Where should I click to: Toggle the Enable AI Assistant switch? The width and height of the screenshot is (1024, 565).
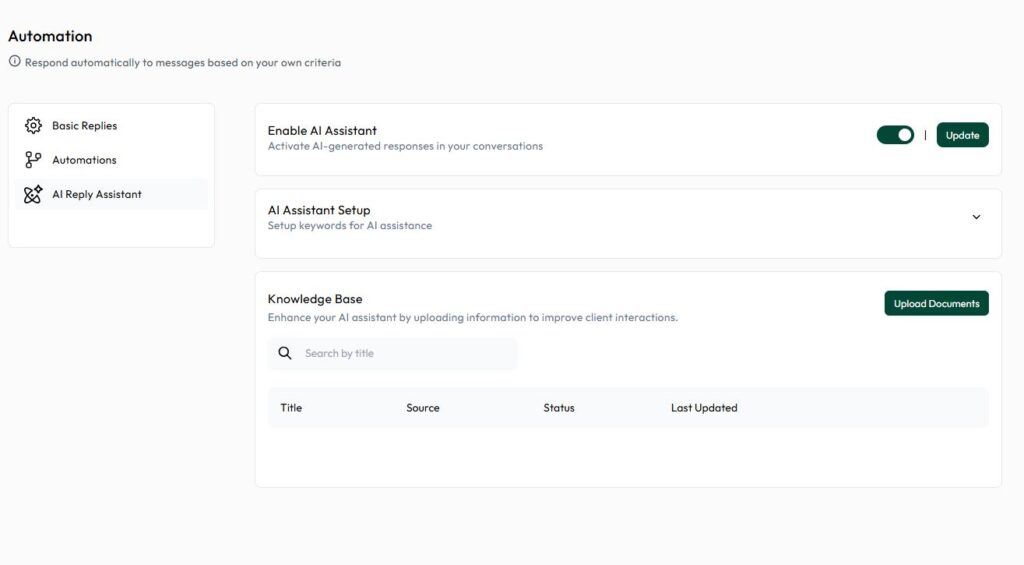895,135
